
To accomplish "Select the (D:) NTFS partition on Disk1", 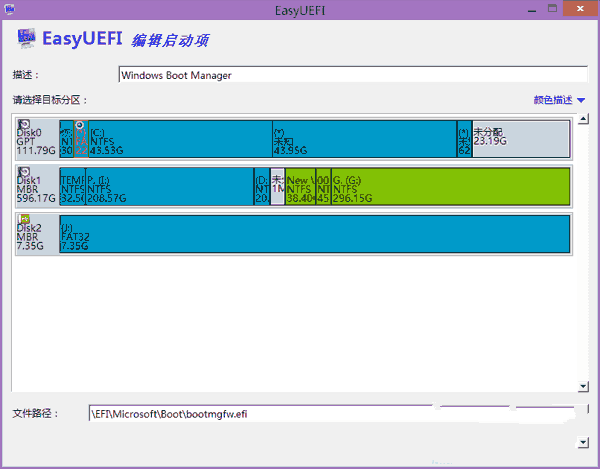I will point(262,186).
